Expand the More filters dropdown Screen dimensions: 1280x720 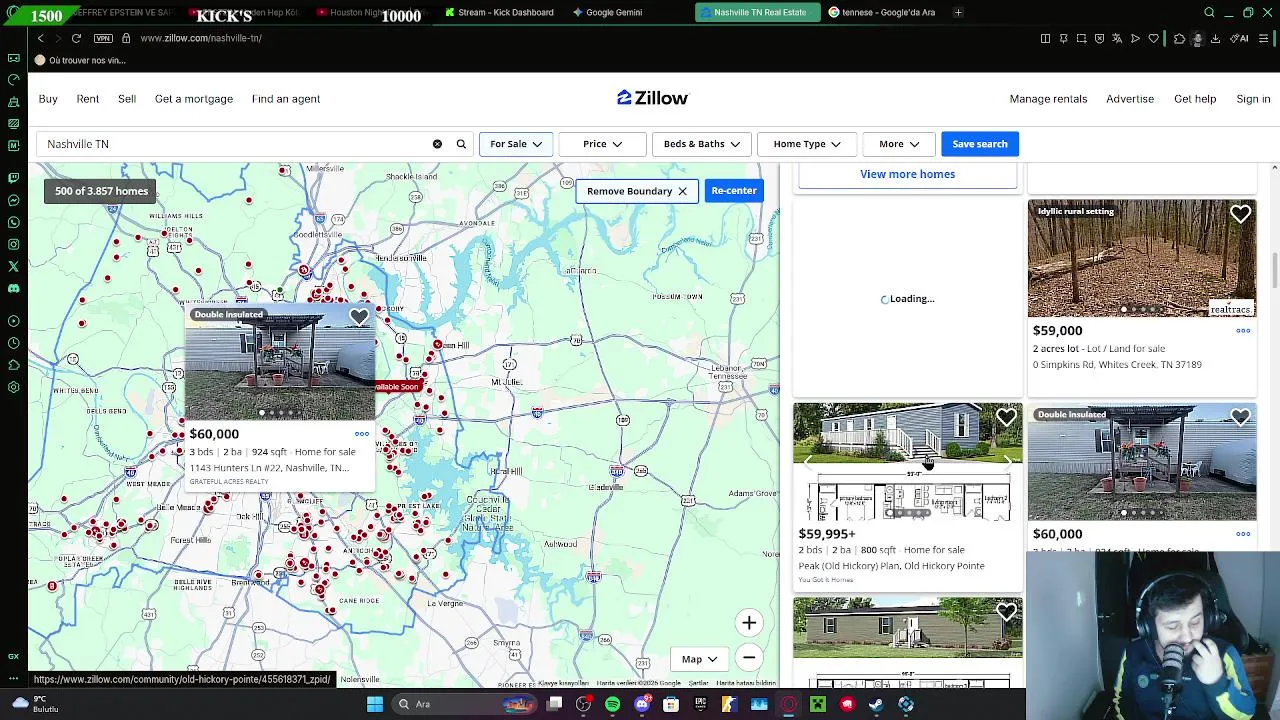pos(898,144)
